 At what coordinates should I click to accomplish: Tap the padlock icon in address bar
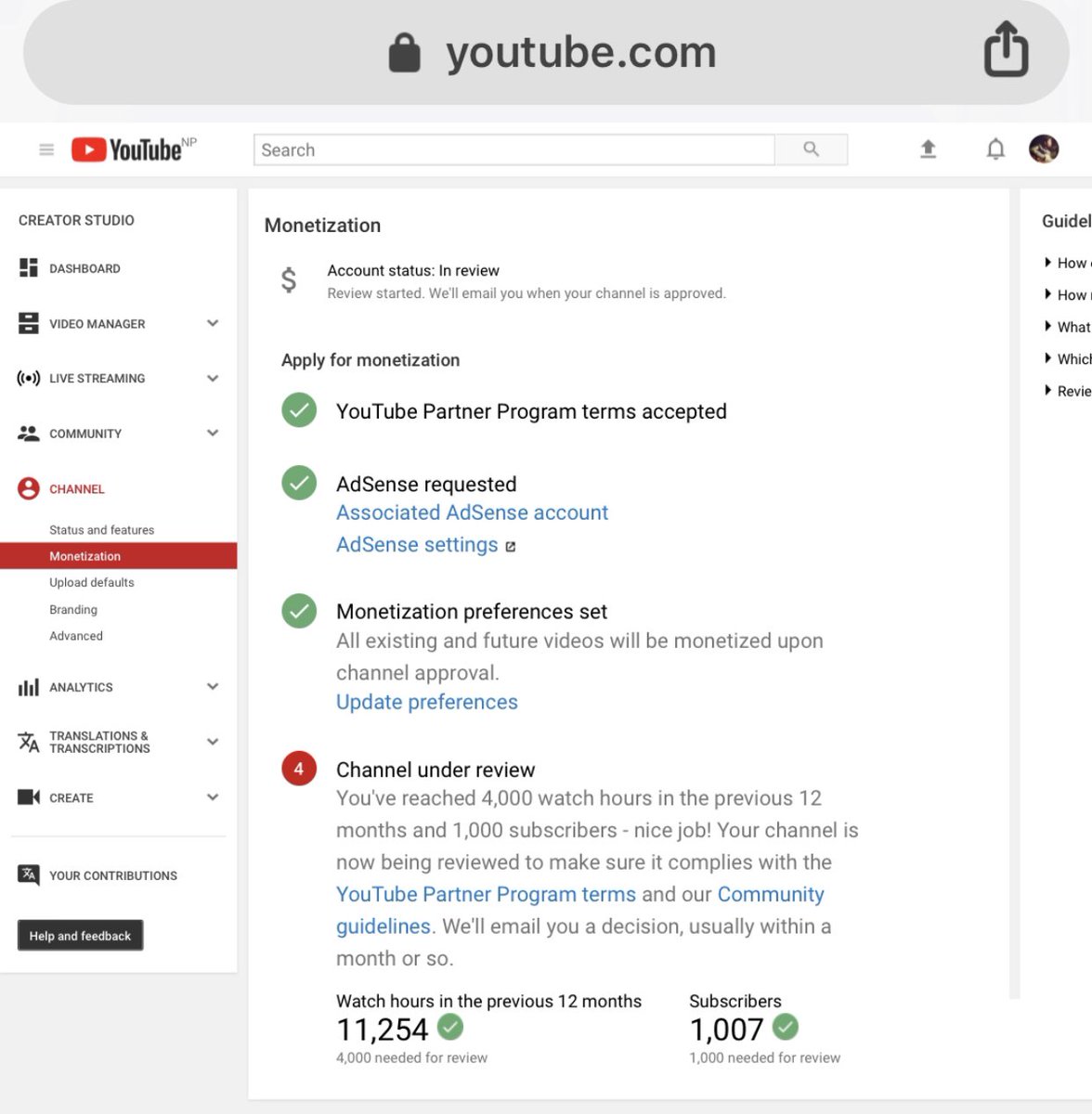pos(404,53)
